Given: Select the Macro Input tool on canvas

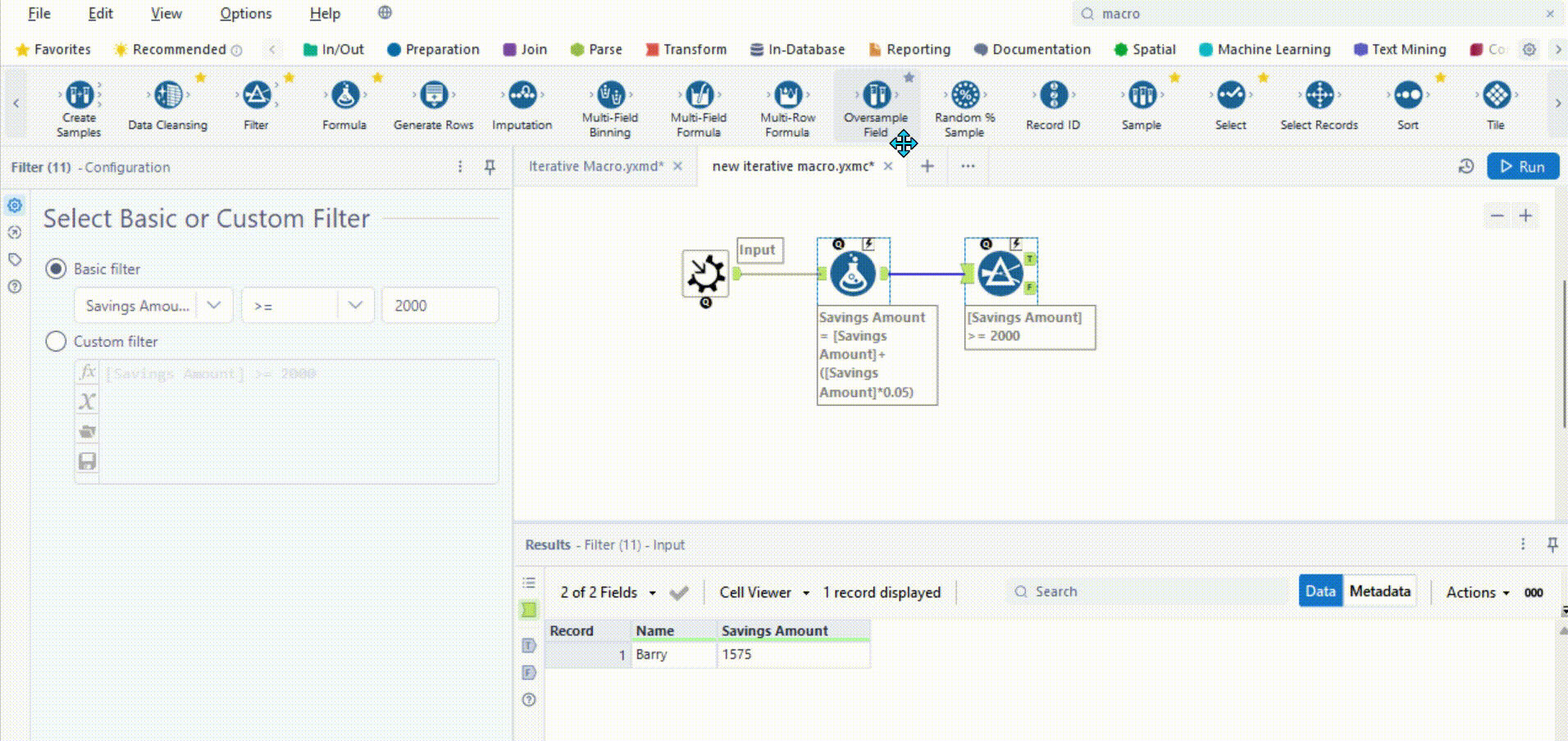Looking at the screenshot, I should [x=705, y=274].
